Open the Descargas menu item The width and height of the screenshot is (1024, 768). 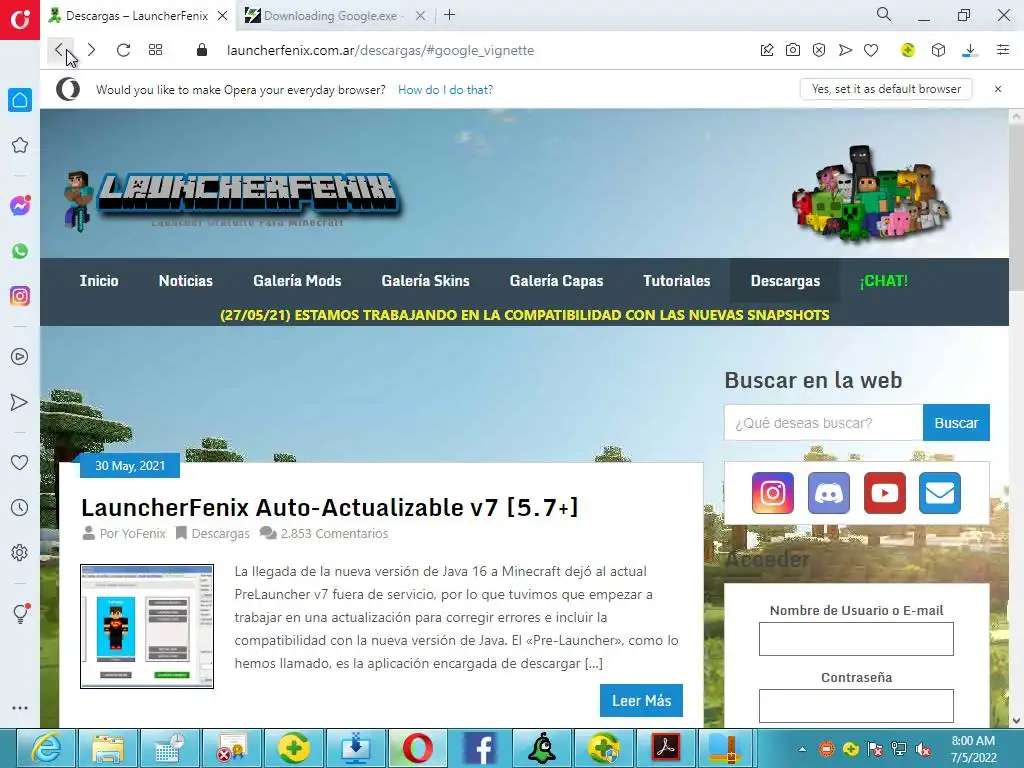pyautogui.click(x=785, y=281)
